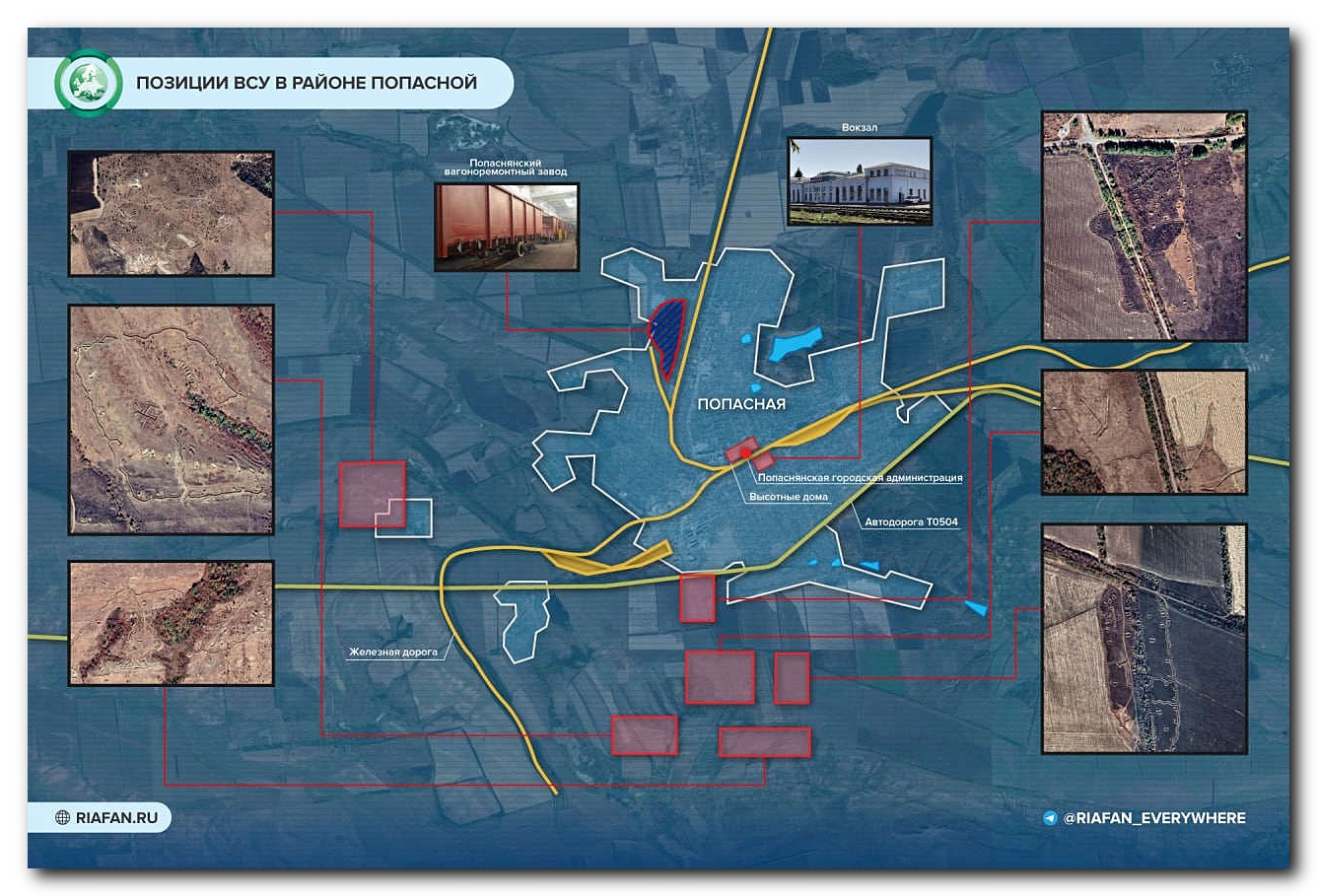Click 'Попаснянский вагоноремонтный завод' caption text
The image size is (1317, 896).
click(505, 167)
